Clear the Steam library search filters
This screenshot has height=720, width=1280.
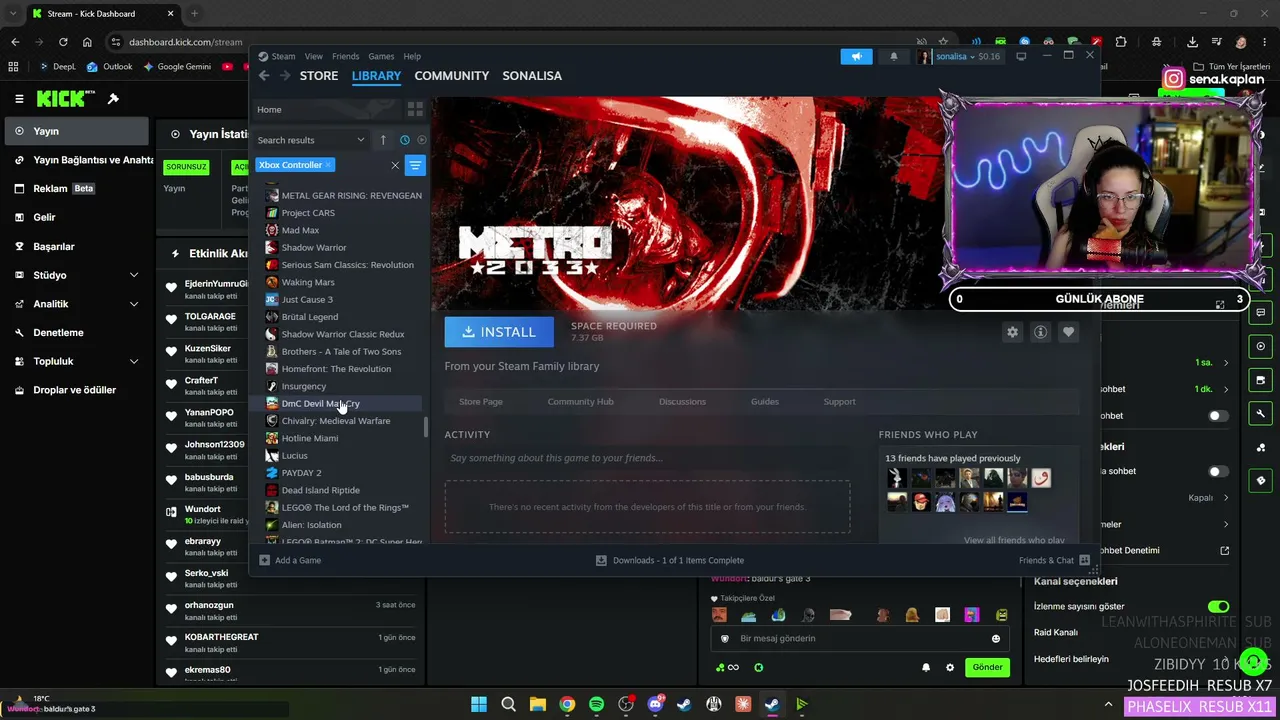pos(395,165)
